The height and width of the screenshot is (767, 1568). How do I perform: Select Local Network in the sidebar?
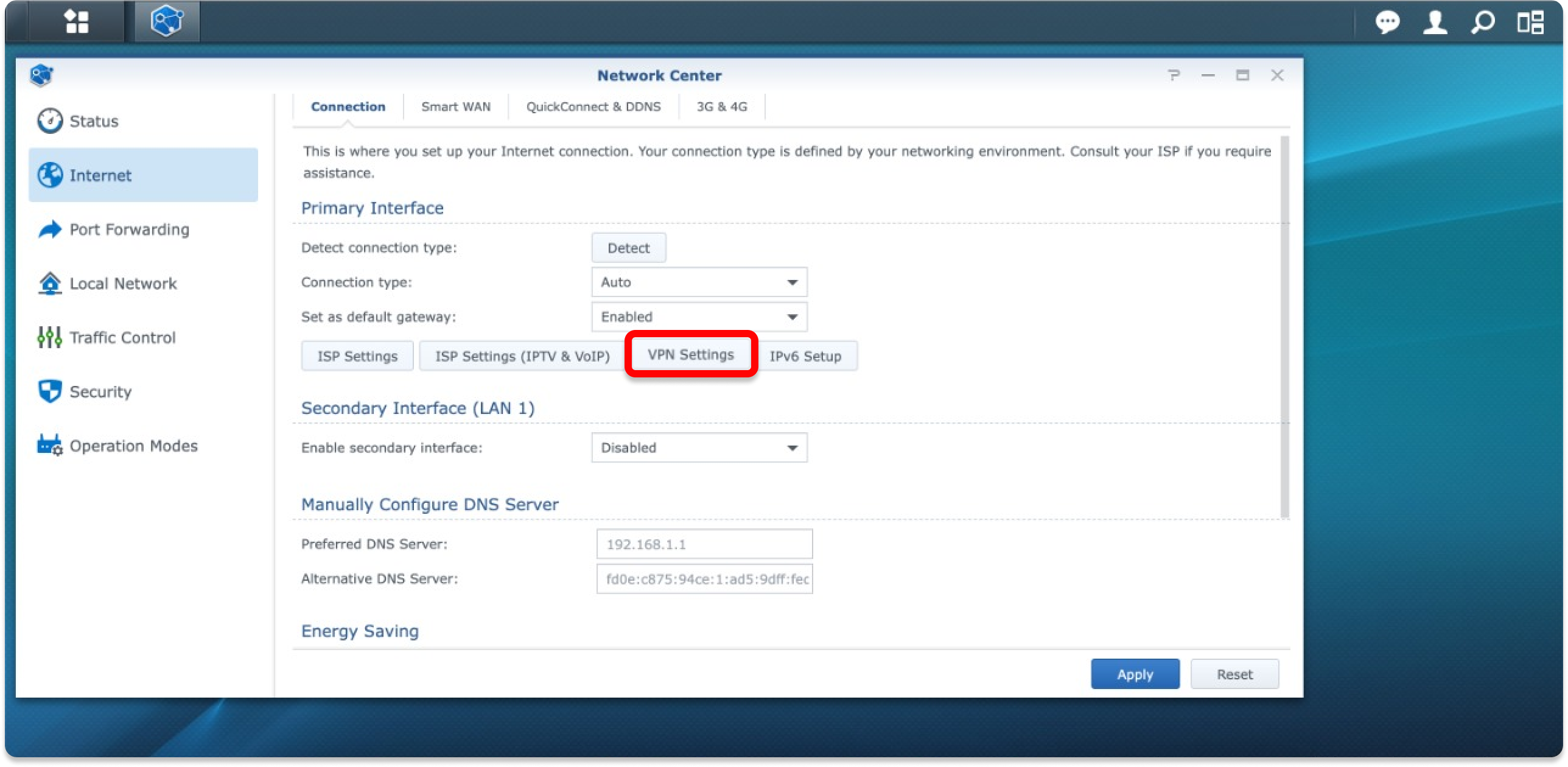tap(123, 284)
